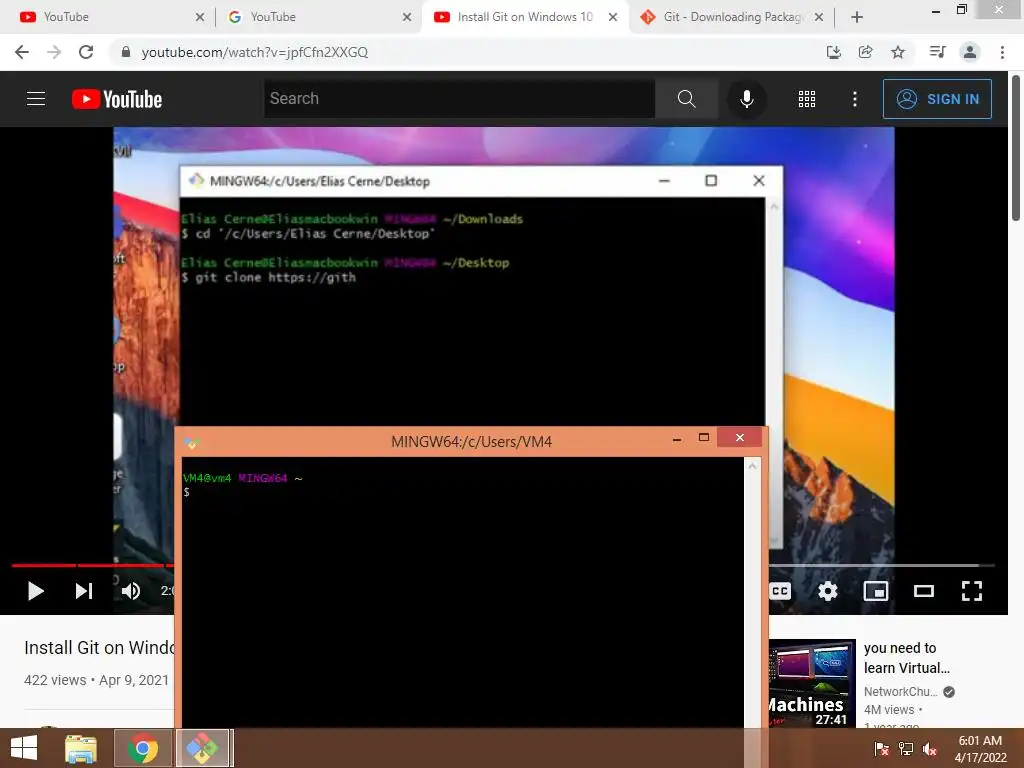Screen dimensions: 1024x768
Task: Switch to Chrome in the taskbar
Action: coord(142,748)
